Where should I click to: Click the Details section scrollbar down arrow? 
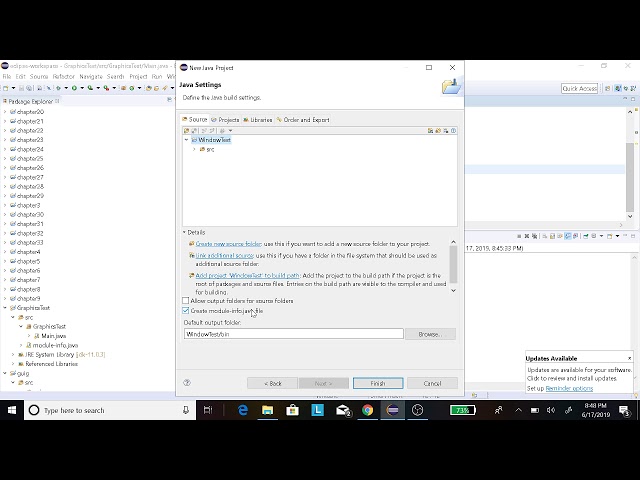click(453, 290)
